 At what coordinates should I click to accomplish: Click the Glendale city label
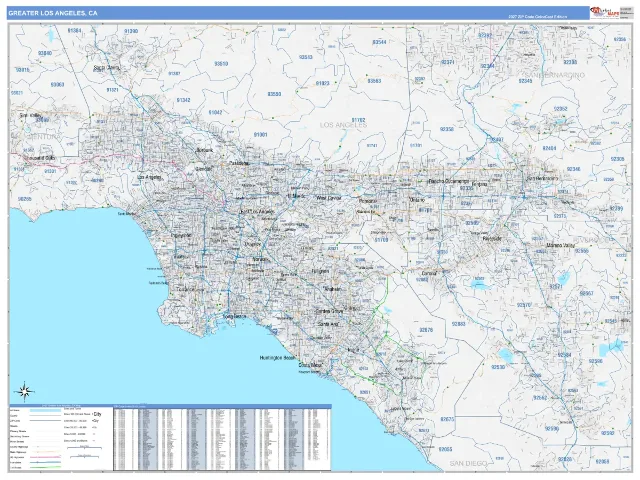203,169
